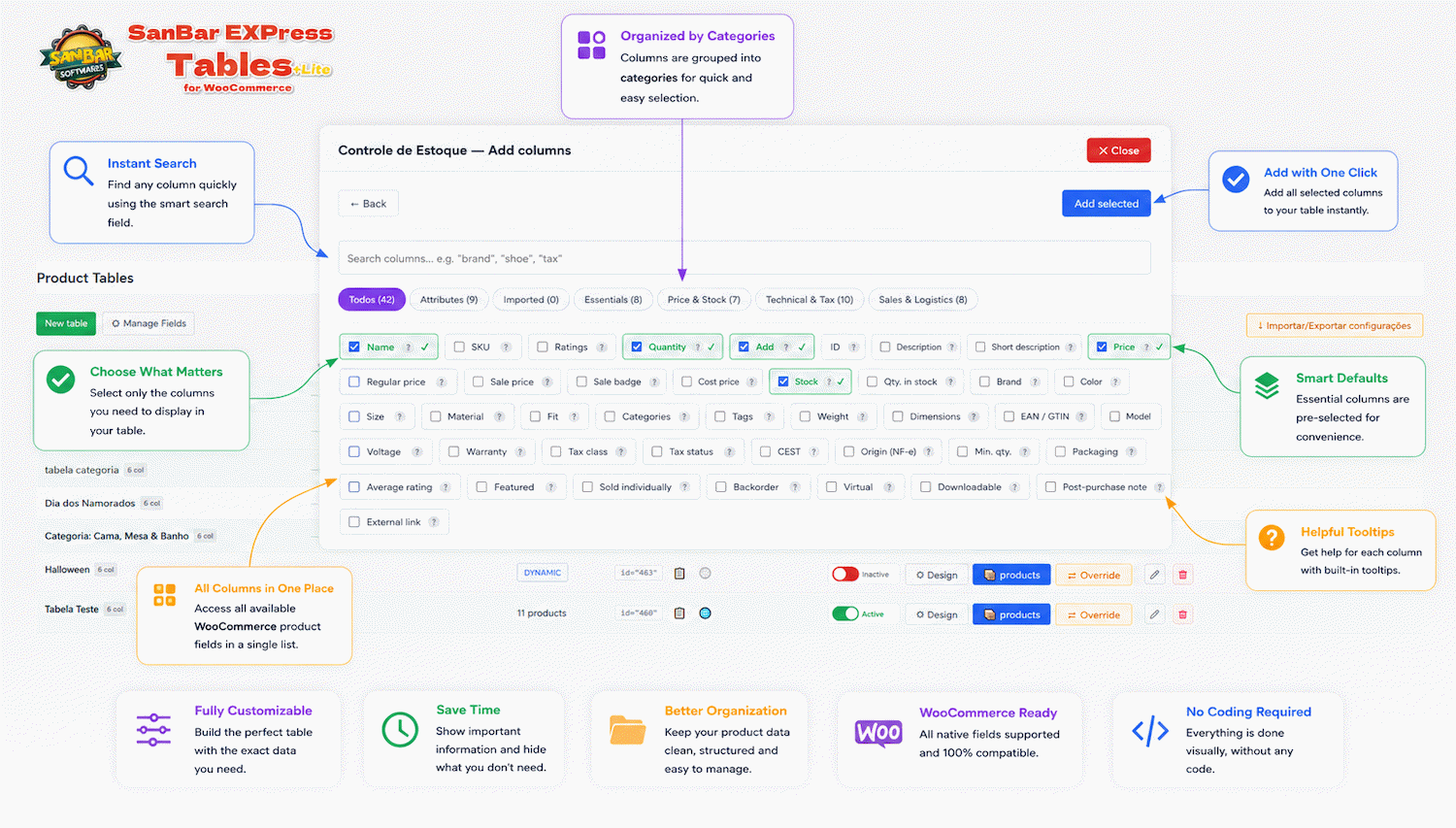
Task: Tick the Weight column checkbox
Action: click(805, 416)
